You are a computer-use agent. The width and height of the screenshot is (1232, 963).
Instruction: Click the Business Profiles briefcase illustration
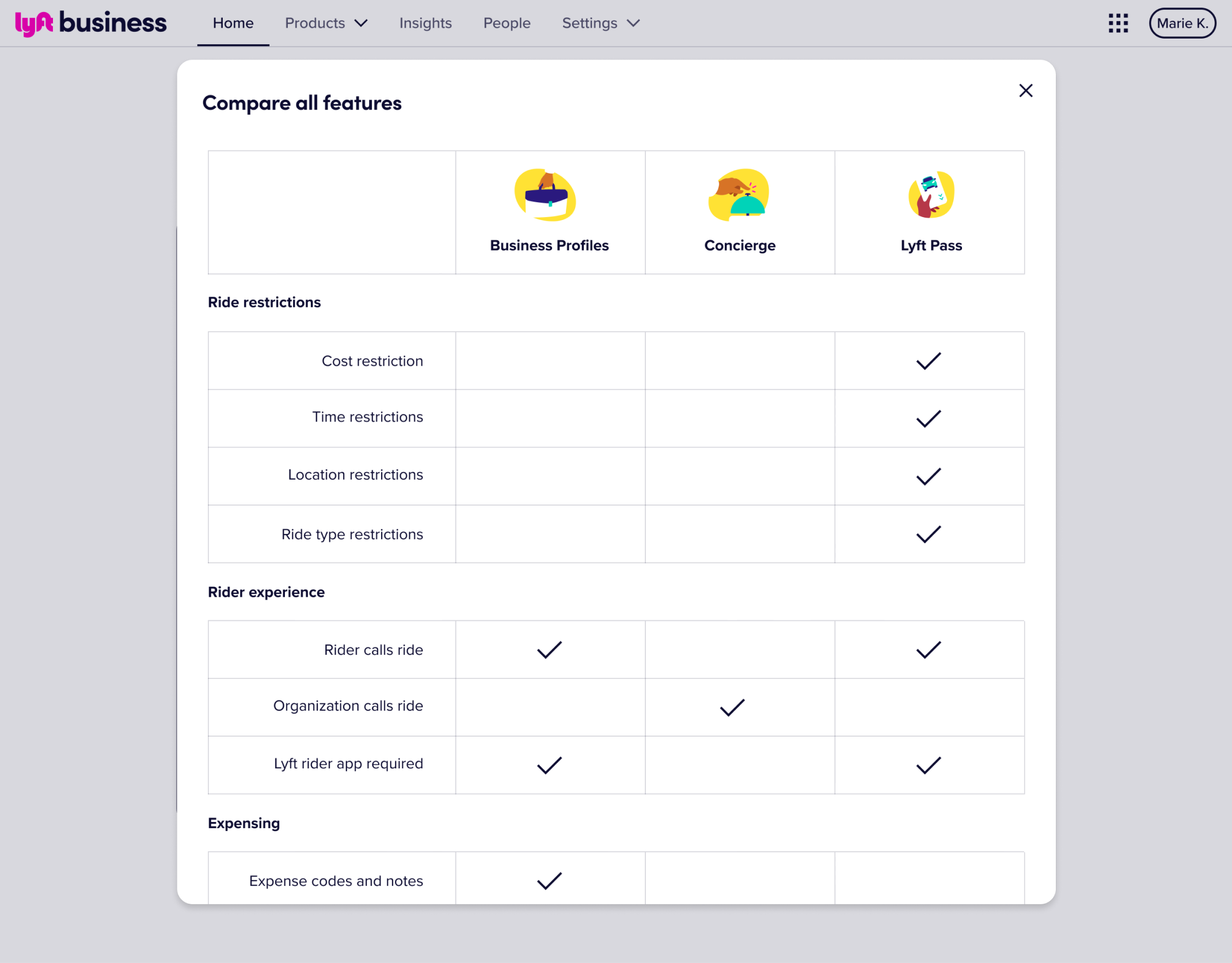click(546, 195)
